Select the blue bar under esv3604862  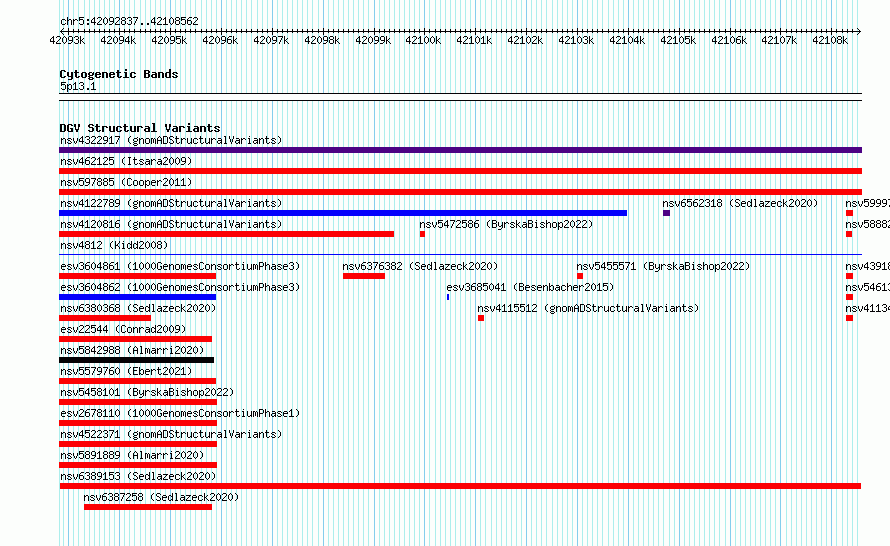(x=137, y=297)
